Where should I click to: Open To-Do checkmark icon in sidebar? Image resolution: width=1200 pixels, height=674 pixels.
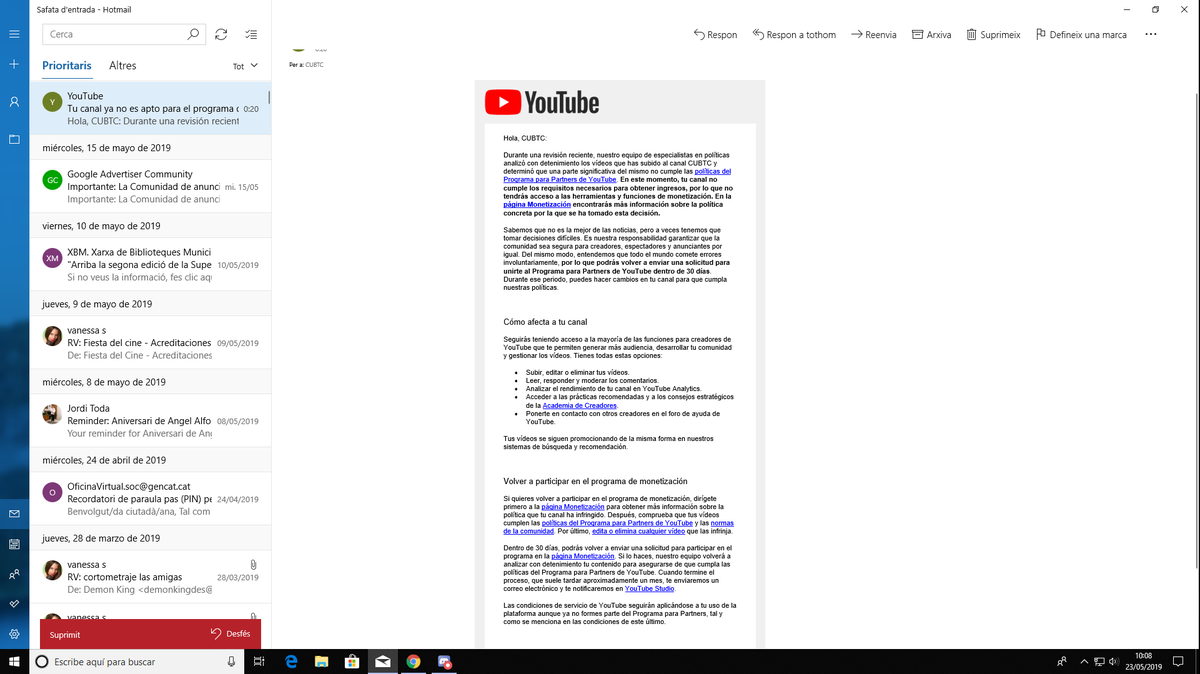(x=14, y=604)
